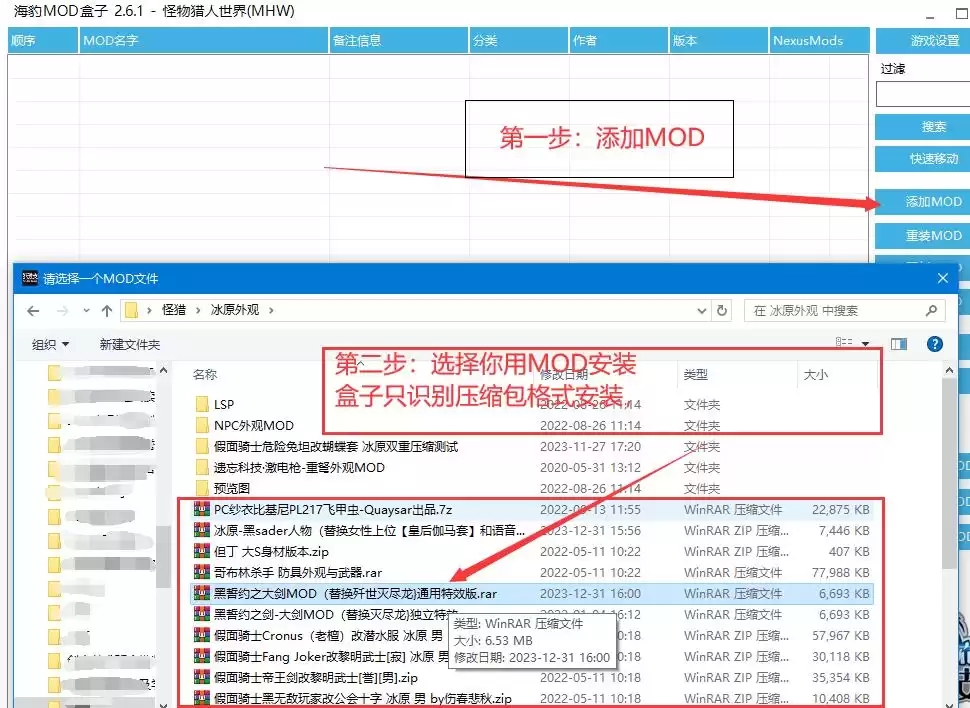The height and width of the screenshot is (708, 970).
Task: Select 假面骑士黑无敌玩家改公会十字 zip icon
Action: click(202, 699)
